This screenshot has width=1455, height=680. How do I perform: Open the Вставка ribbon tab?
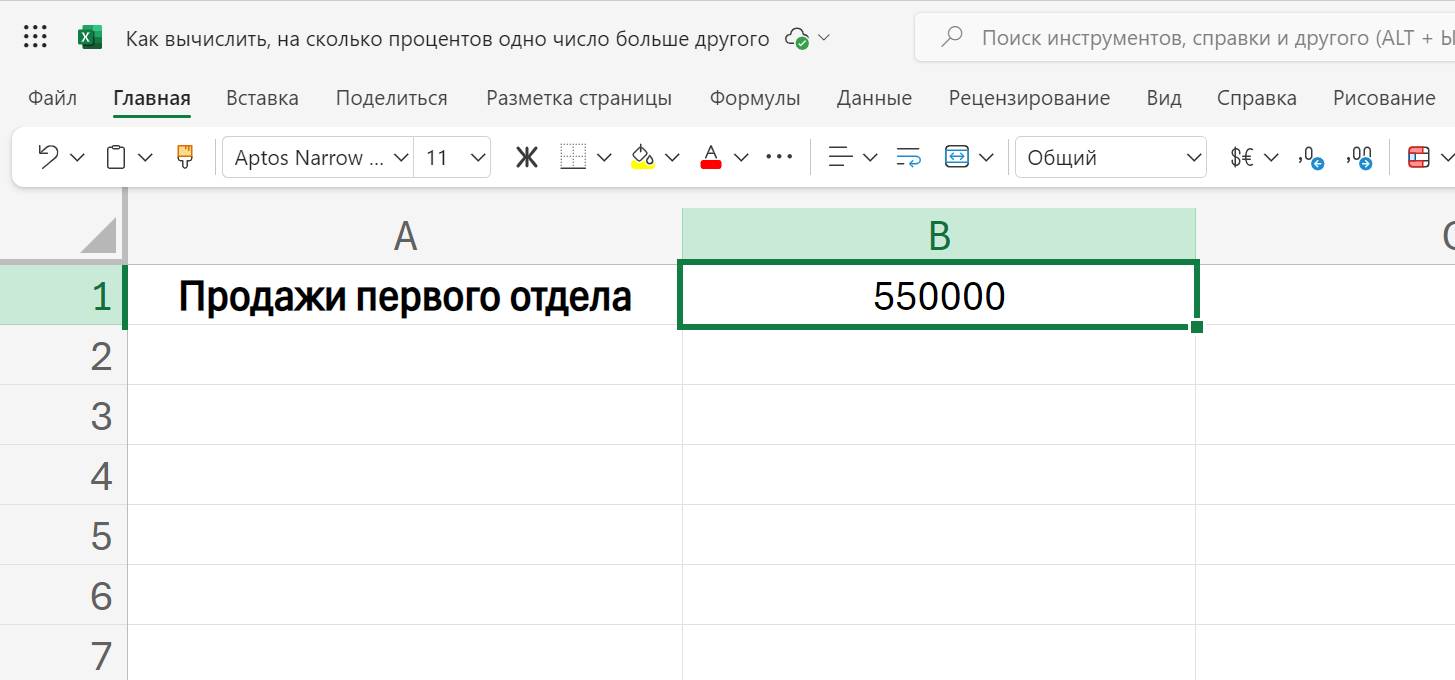click(261, 98)
